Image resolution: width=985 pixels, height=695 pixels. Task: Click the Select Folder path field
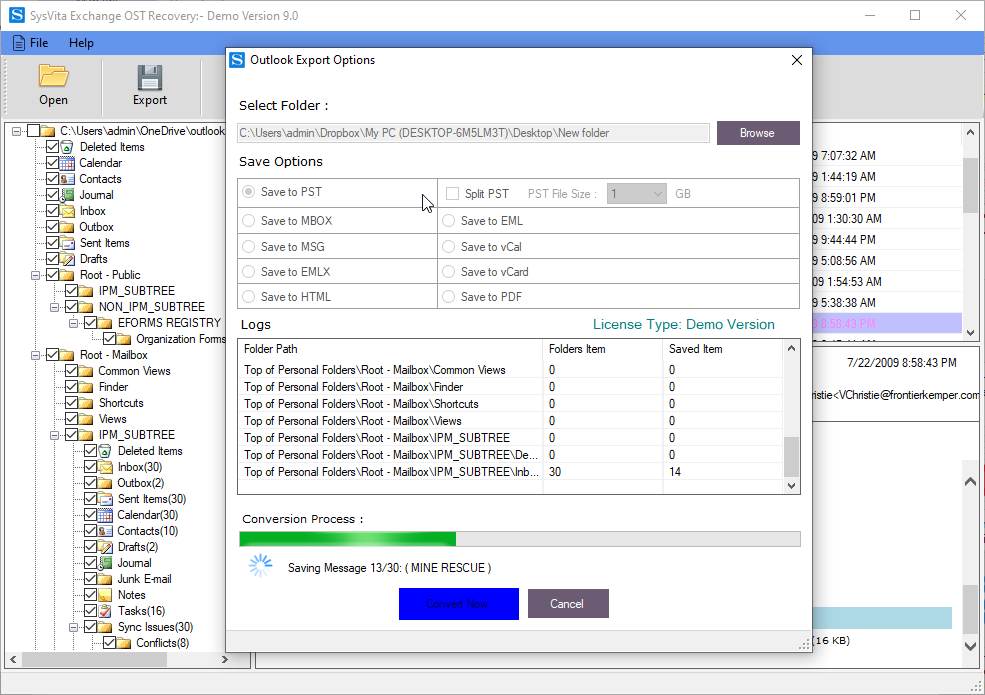(473, 133)
